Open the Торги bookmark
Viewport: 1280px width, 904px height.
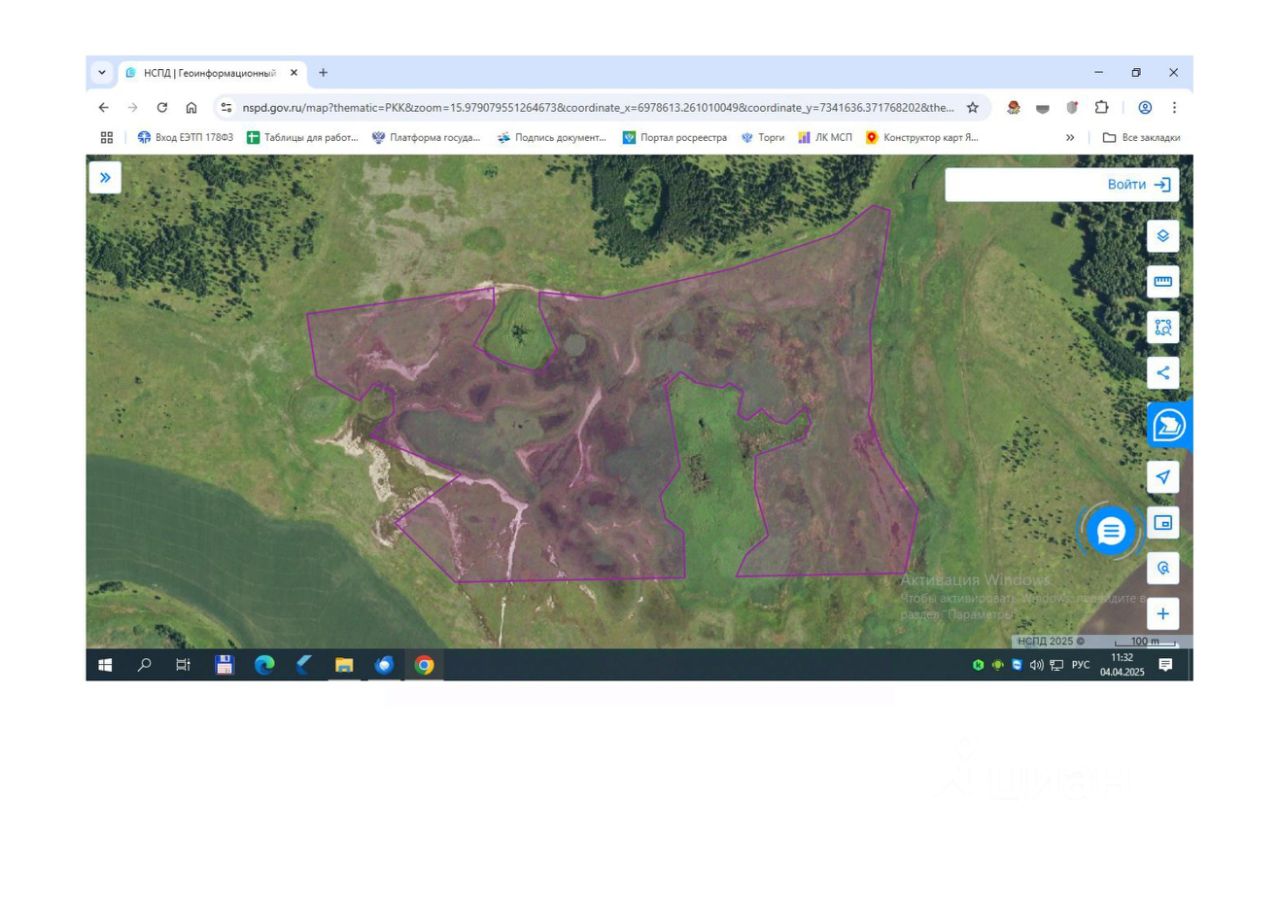coord(763,137)
